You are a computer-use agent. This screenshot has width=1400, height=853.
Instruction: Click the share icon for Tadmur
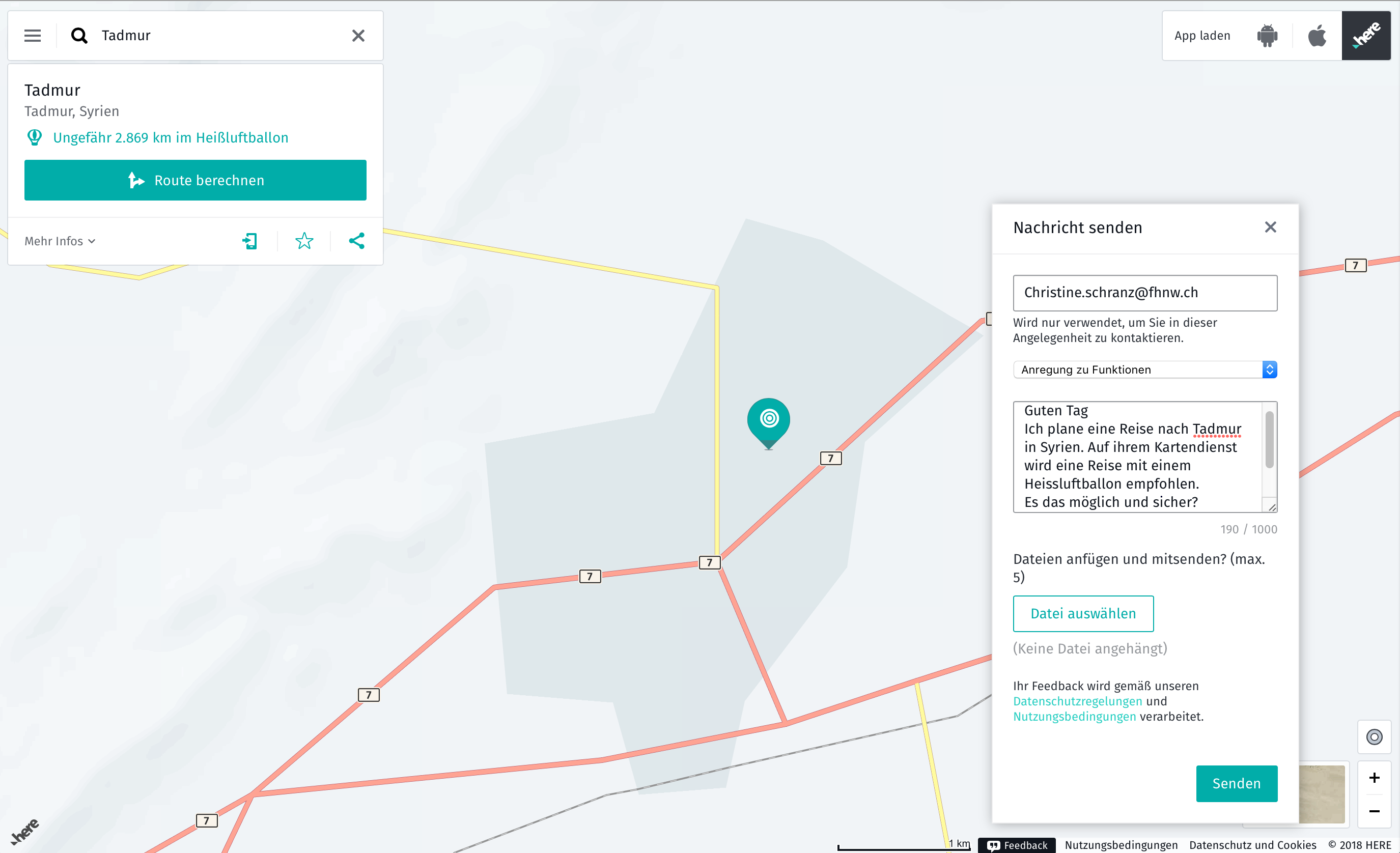pos(357,241)
